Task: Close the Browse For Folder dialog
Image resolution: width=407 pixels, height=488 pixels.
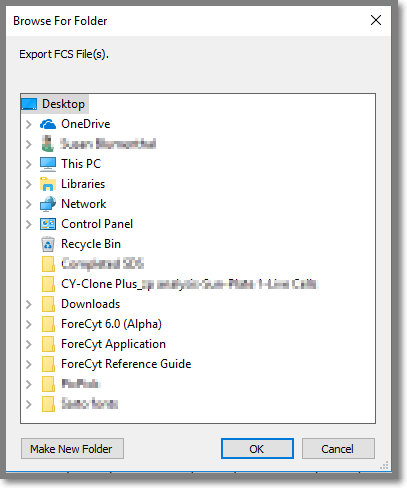Action: click(x=376, y=20)
